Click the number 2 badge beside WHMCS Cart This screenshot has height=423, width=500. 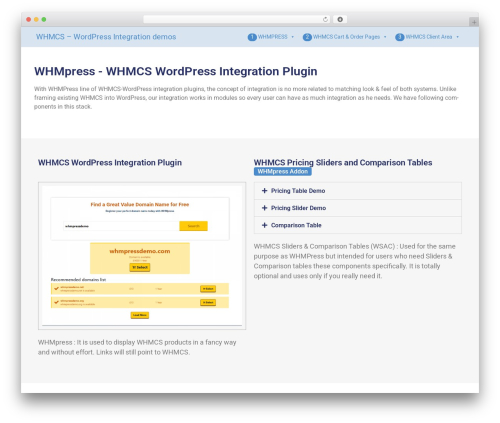coord(307,37)
